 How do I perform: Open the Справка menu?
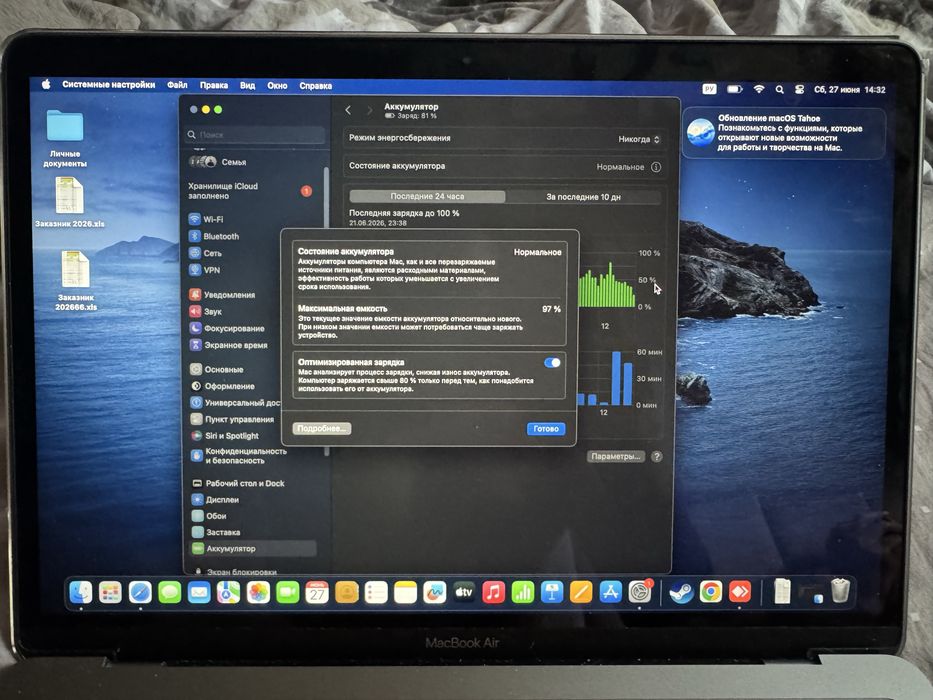coord(315,86)
